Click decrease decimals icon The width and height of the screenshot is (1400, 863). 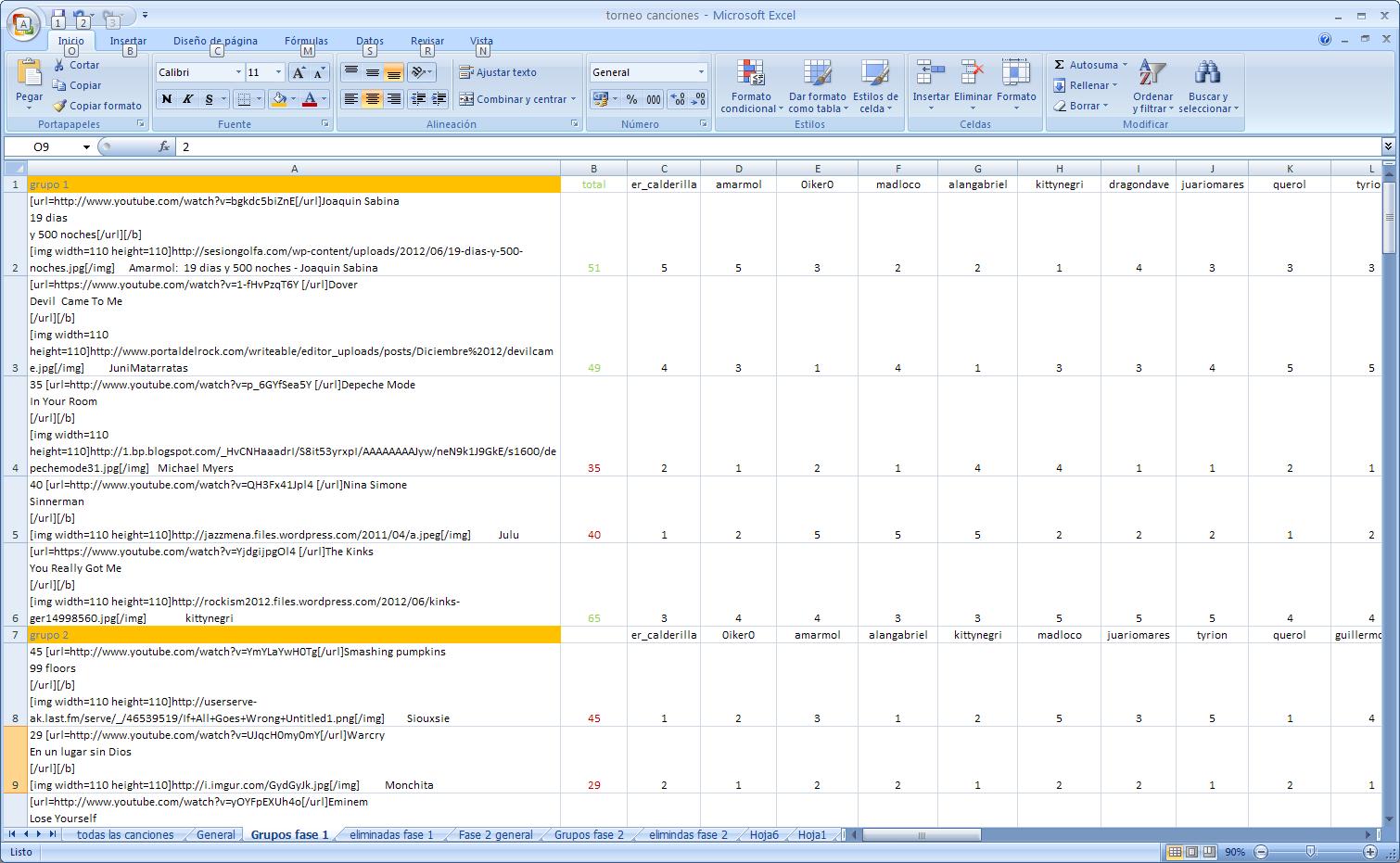[x=699, y=99]
